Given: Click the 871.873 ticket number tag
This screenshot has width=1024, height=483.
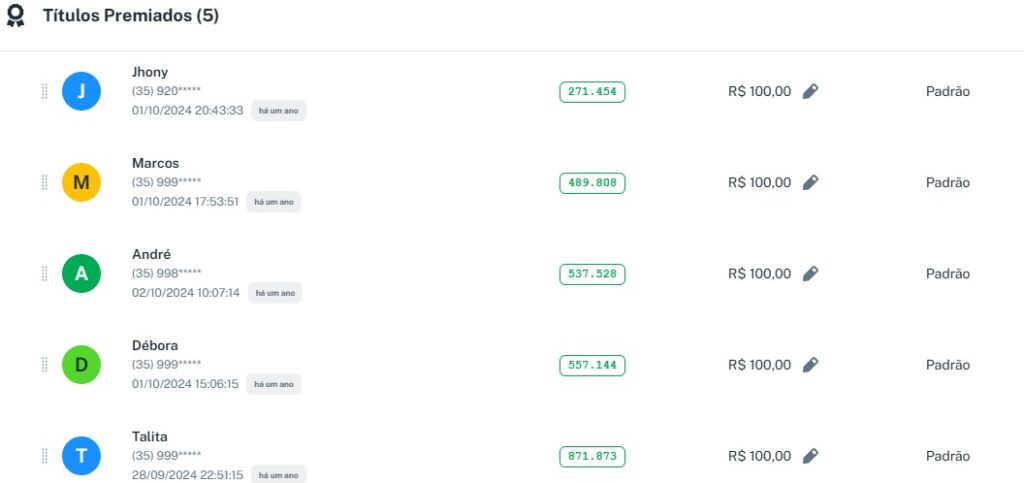Looking at the screenshot, I should 592,457.
